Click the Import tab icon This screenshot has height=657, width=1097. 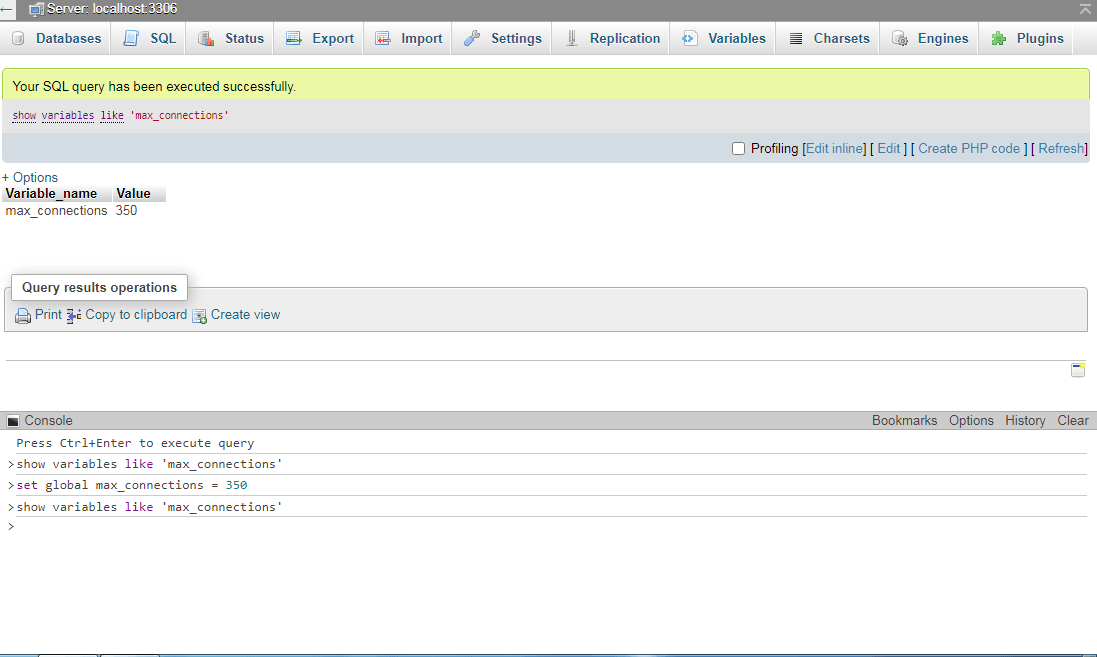click(383, 38)
